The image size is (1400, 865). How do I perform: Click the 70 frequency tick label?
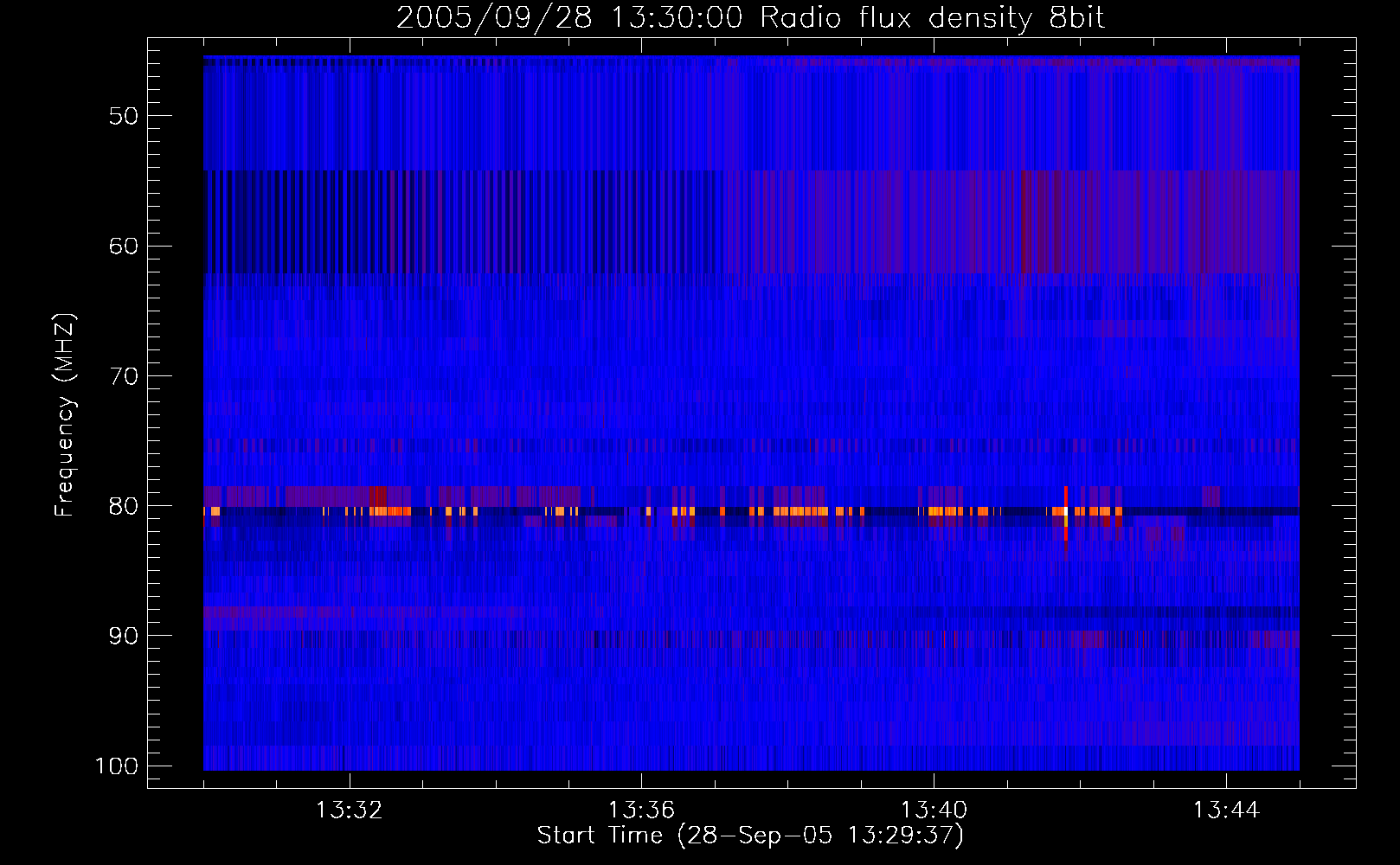[x=124, y=375]
